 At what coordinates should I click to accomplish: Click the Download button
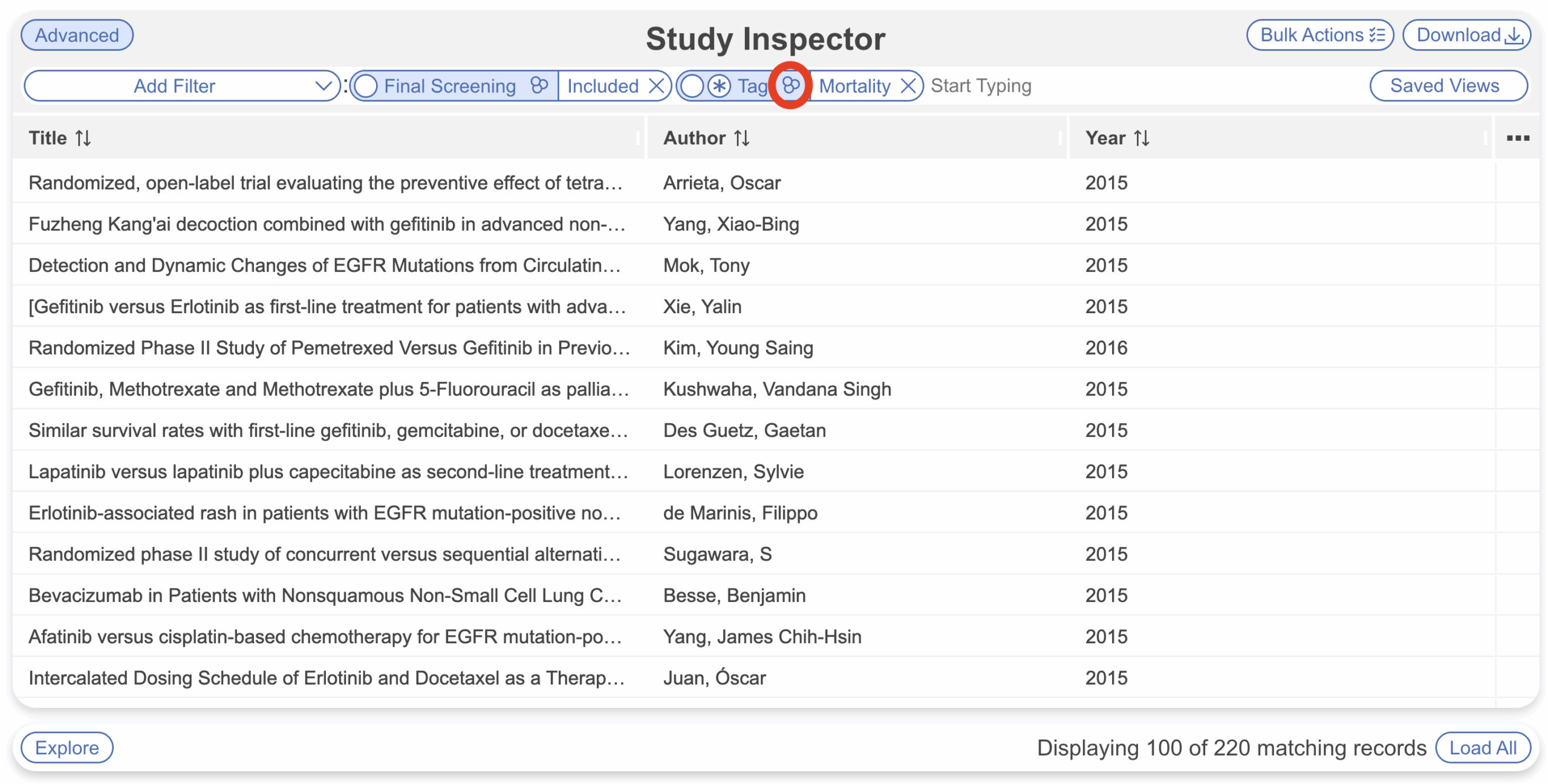click(x=1466, y=35)
